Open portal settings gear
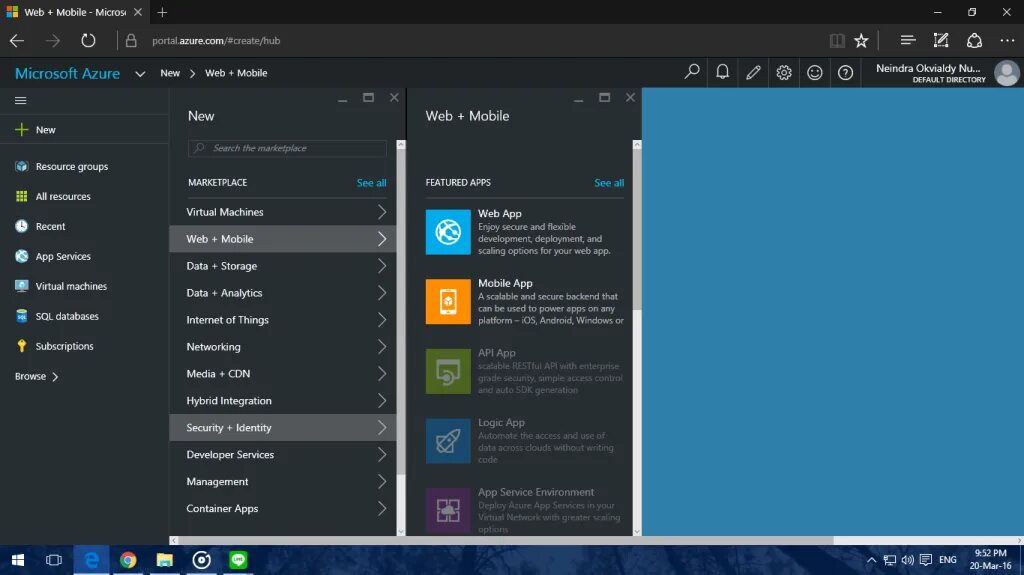 coord(784,73)
